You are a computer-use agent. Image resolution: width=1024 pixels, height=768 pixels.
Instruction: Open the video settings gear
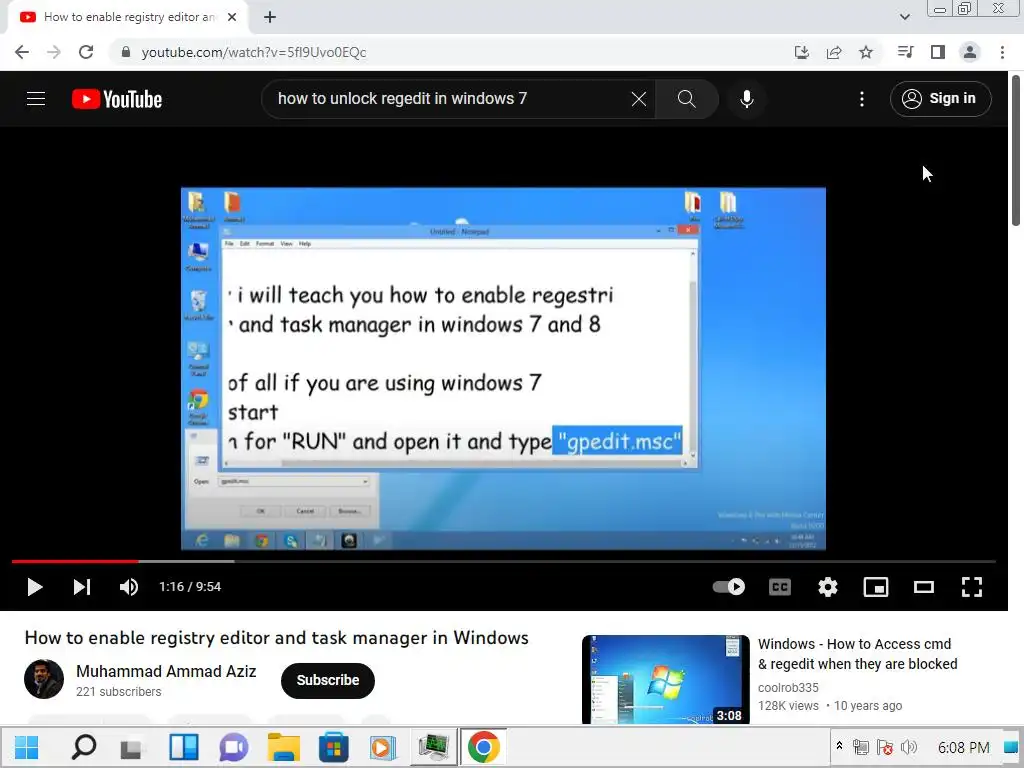pos(827,586)
